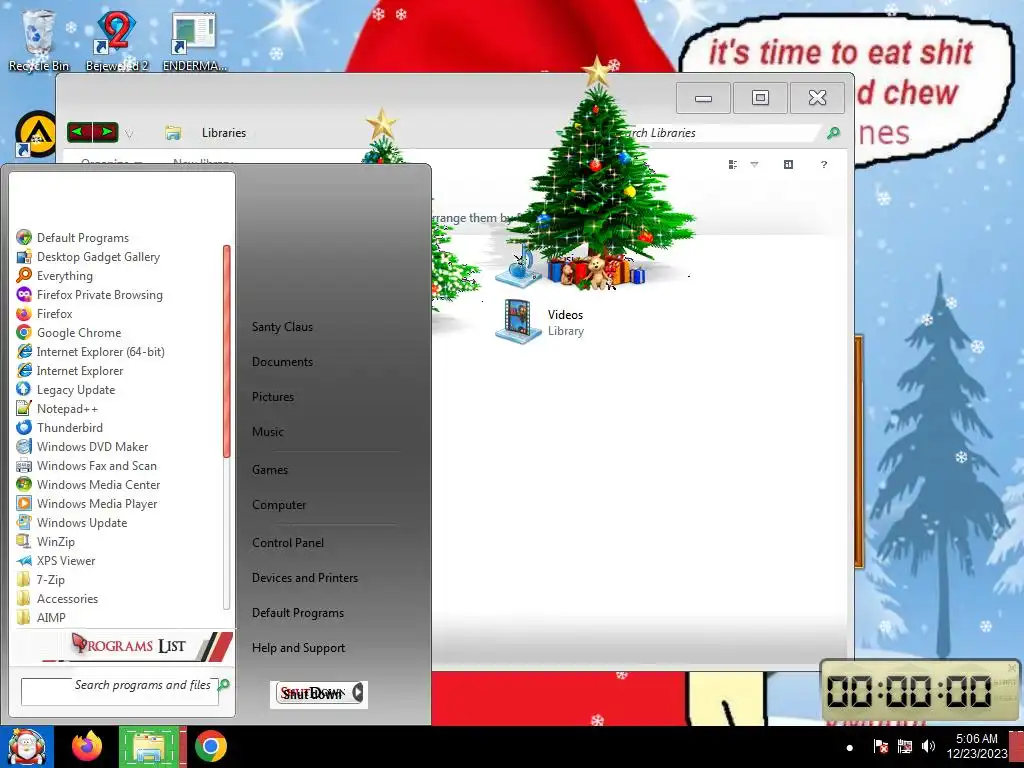Open Devices and Printers

[x=305, y=578]
